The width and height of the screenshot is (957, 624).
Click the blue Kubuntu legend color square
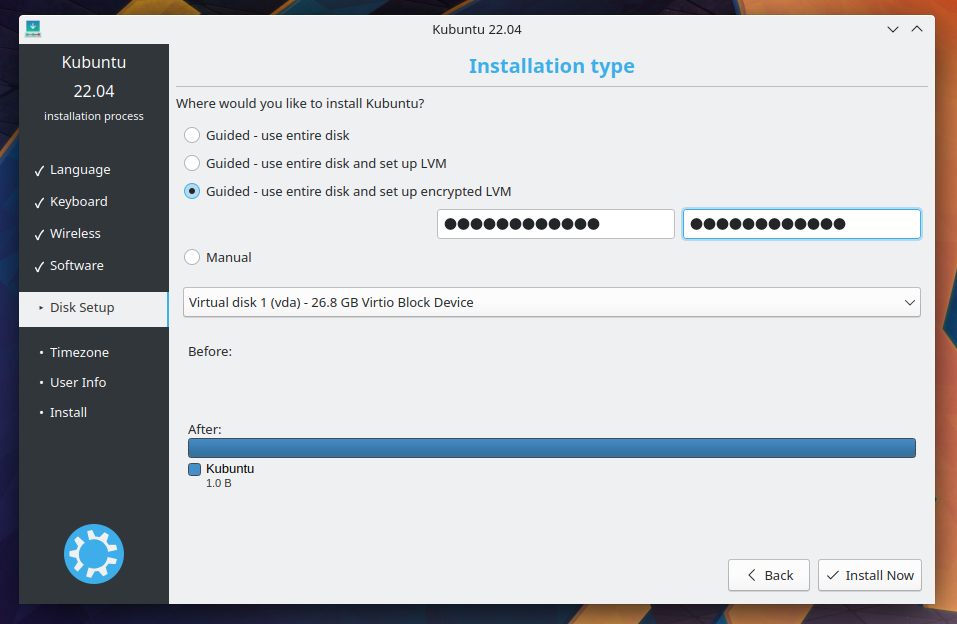click(195, 469)
